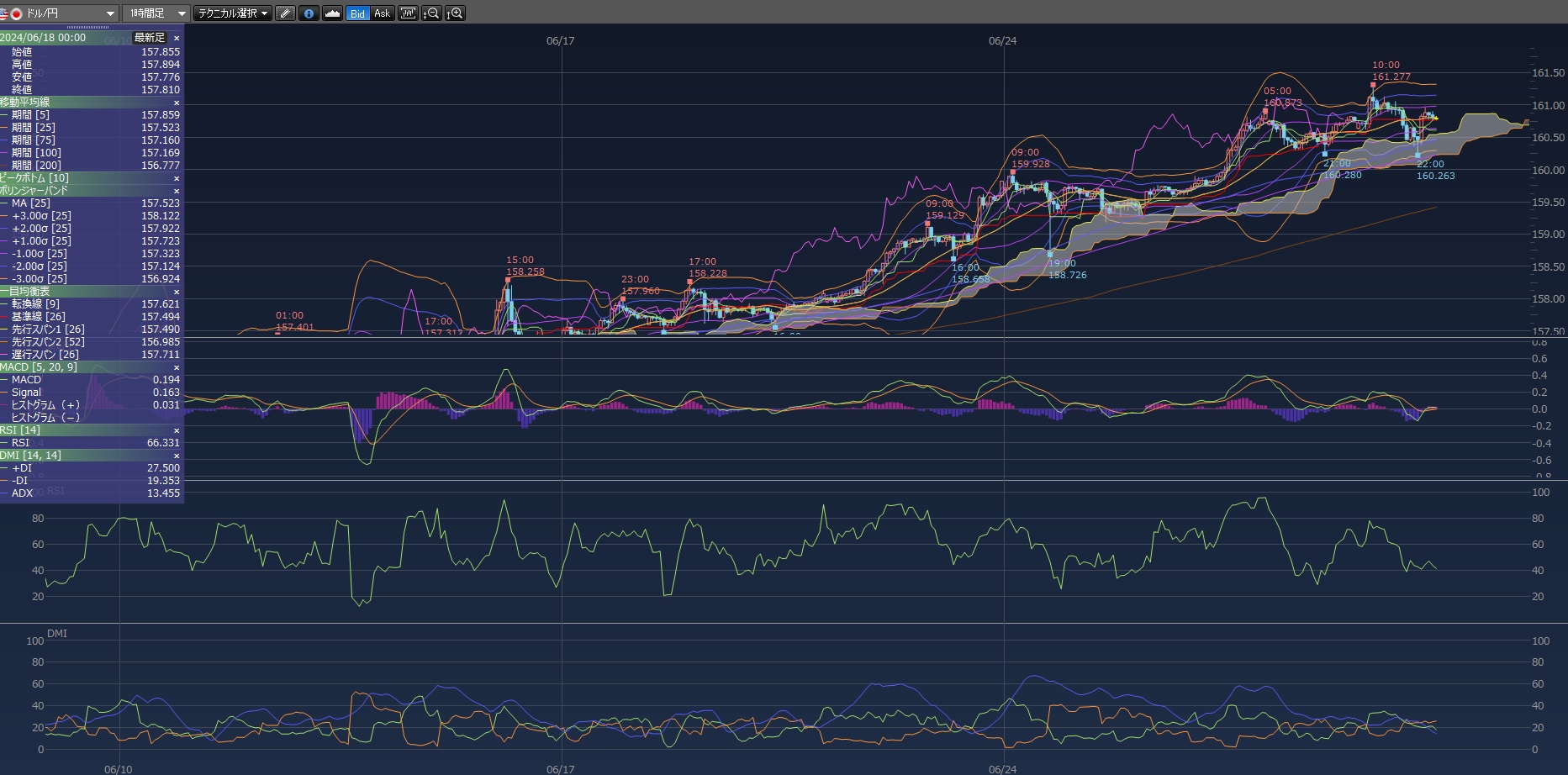Grab the info panel drag handle
This screenshot has height=775, width=1568.
tap(87, 27)
